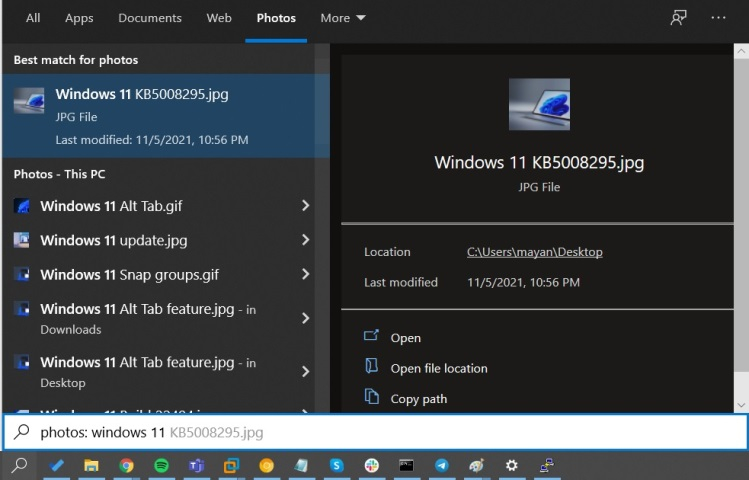Open the three-dot options menu
The image size is (749, 480).
point(718,18)
